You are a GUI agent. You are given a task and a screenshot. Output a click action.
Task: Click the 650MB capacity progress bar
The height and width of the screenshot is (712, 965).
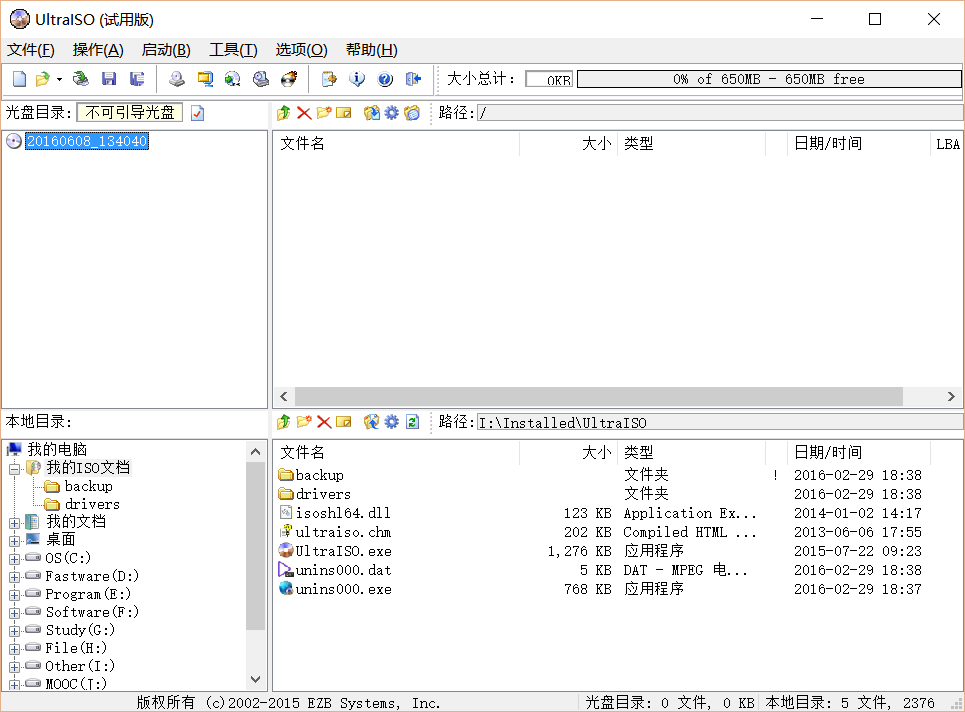tap(768, 79)
